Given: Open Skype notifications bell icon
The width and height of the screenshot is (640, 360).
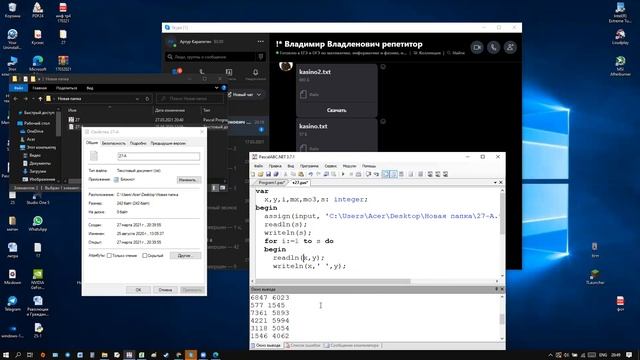Looking at the screenshot, I should click(x=256, y=72).
